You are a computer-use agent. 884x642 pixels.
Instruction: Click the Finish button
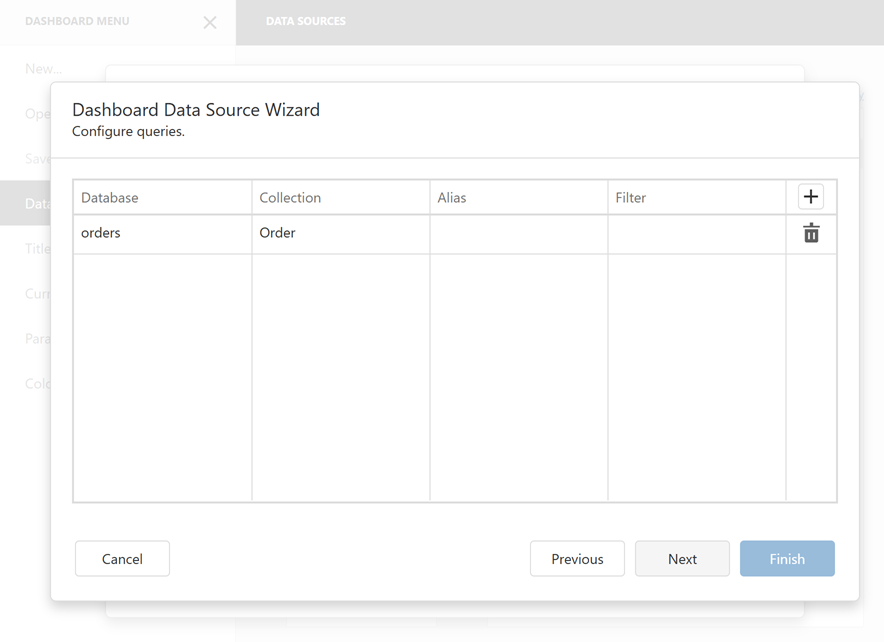tap(787, 558)
